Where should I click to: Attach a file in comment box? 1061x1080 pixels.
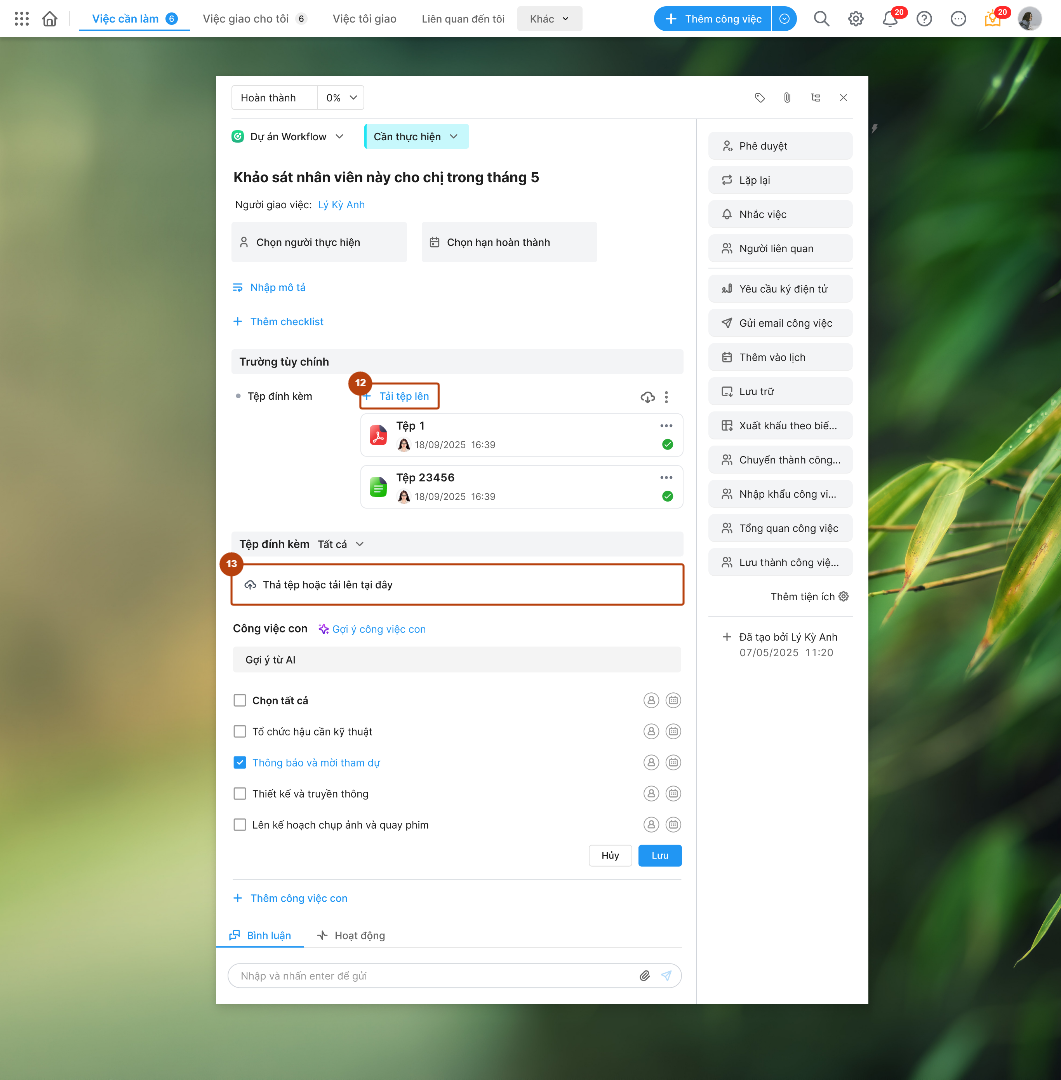click(645, 975)
